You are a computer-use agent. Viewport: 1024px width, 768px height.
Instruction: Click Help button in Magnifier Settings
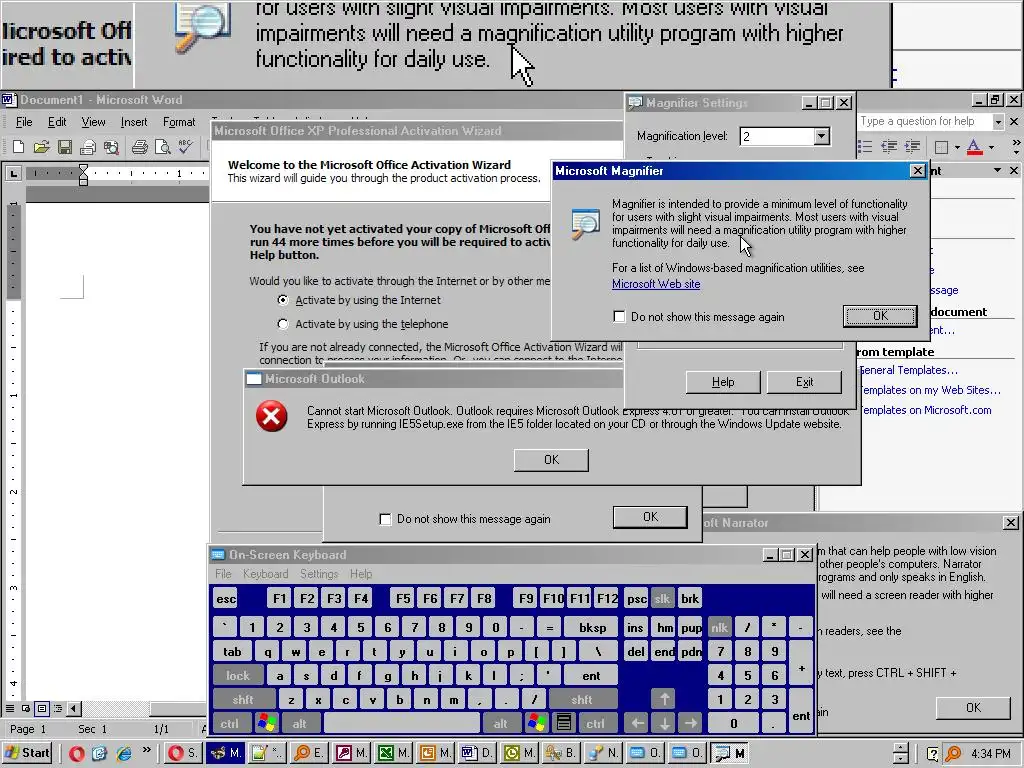click(723, 382)
